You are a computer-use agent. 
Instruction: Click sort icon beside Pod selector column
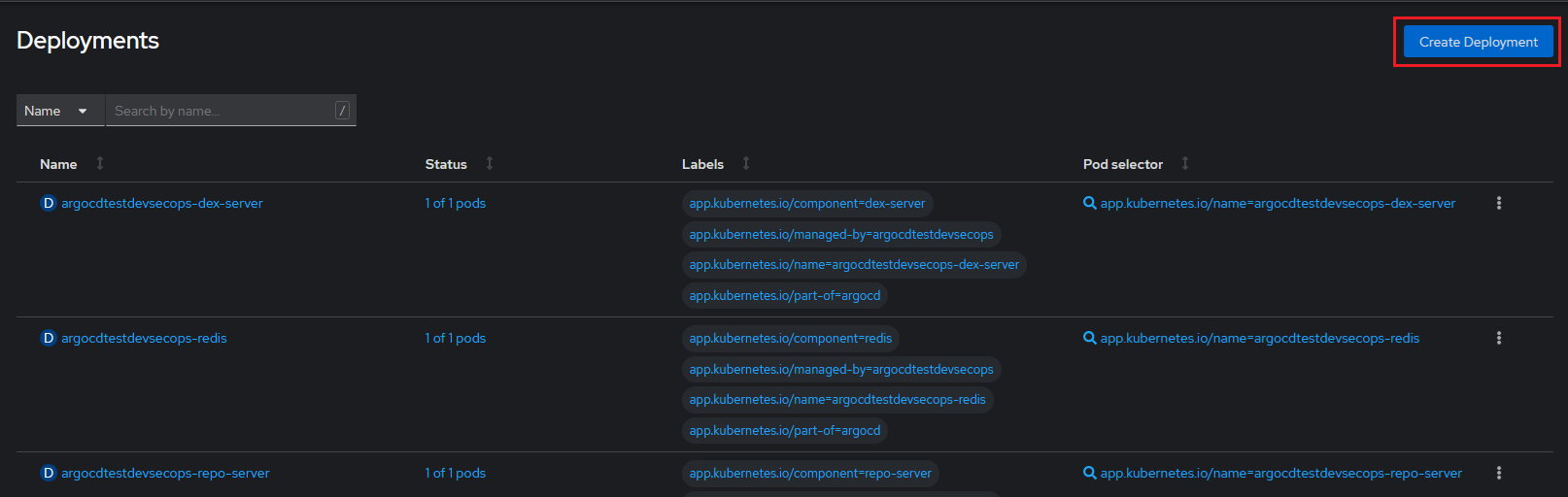click(x=1185, y=163)
